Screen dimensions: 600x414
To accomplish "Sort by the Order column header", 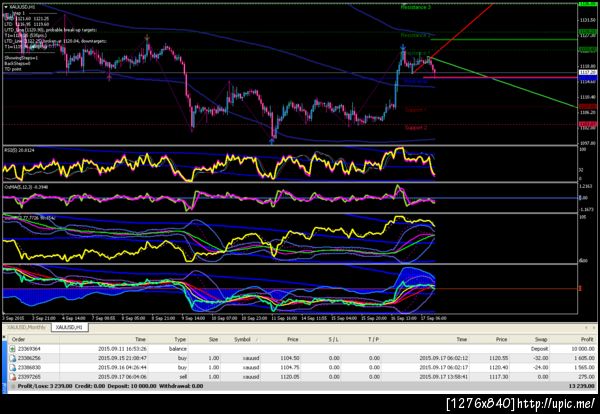I will click(18, 339).
